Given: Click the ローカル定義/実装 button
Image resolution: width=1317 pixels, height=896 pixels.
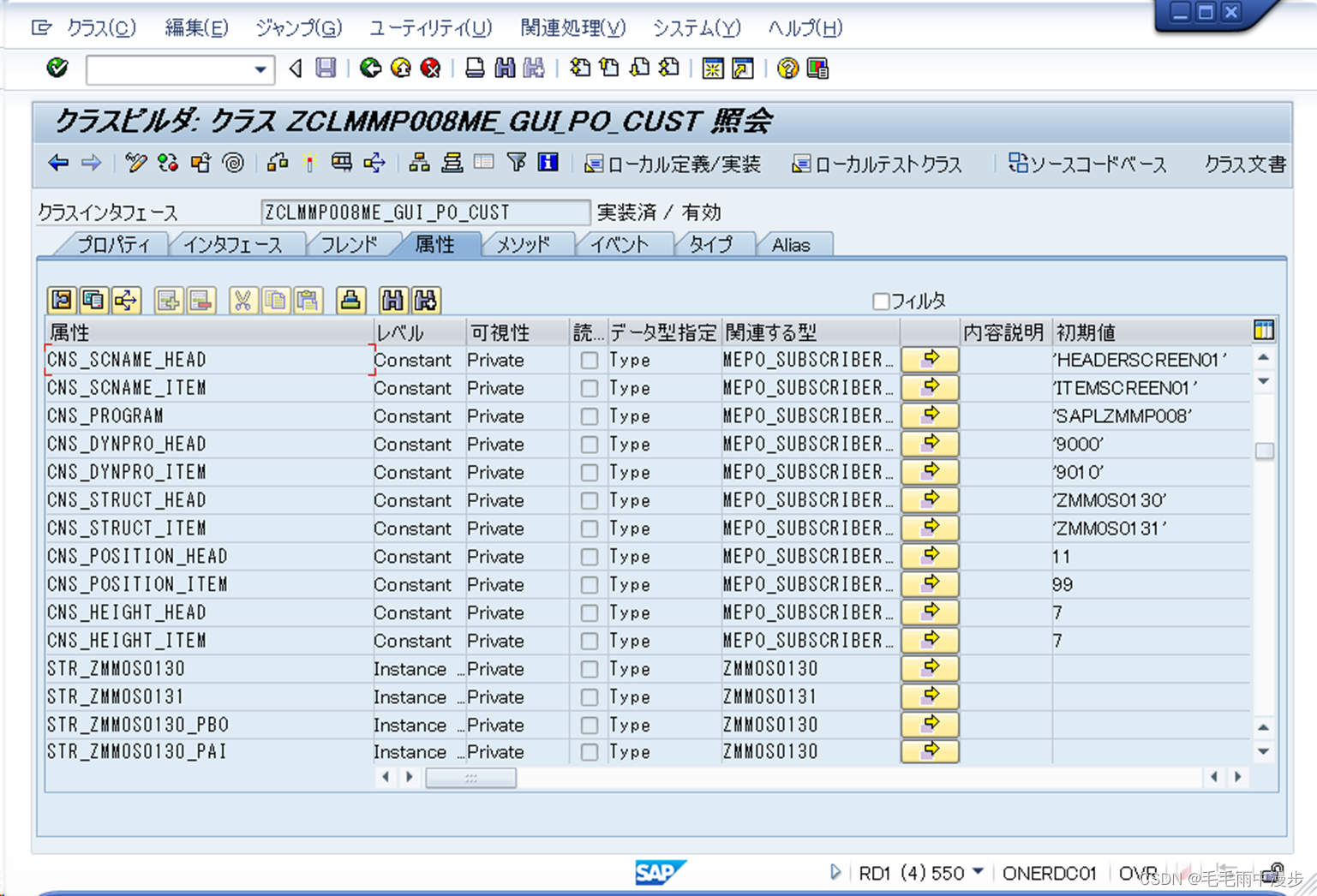Looking at the screenshot, I should click(673, 164).
